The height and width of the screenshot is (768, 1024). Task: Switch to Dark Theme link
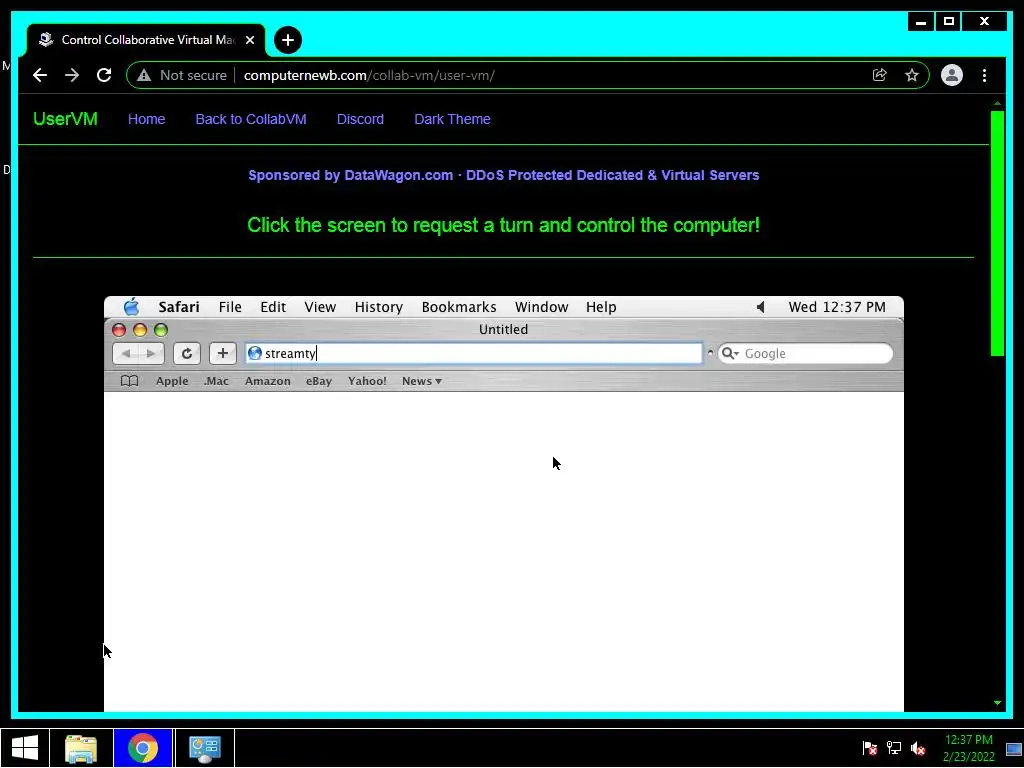point(453,119)
